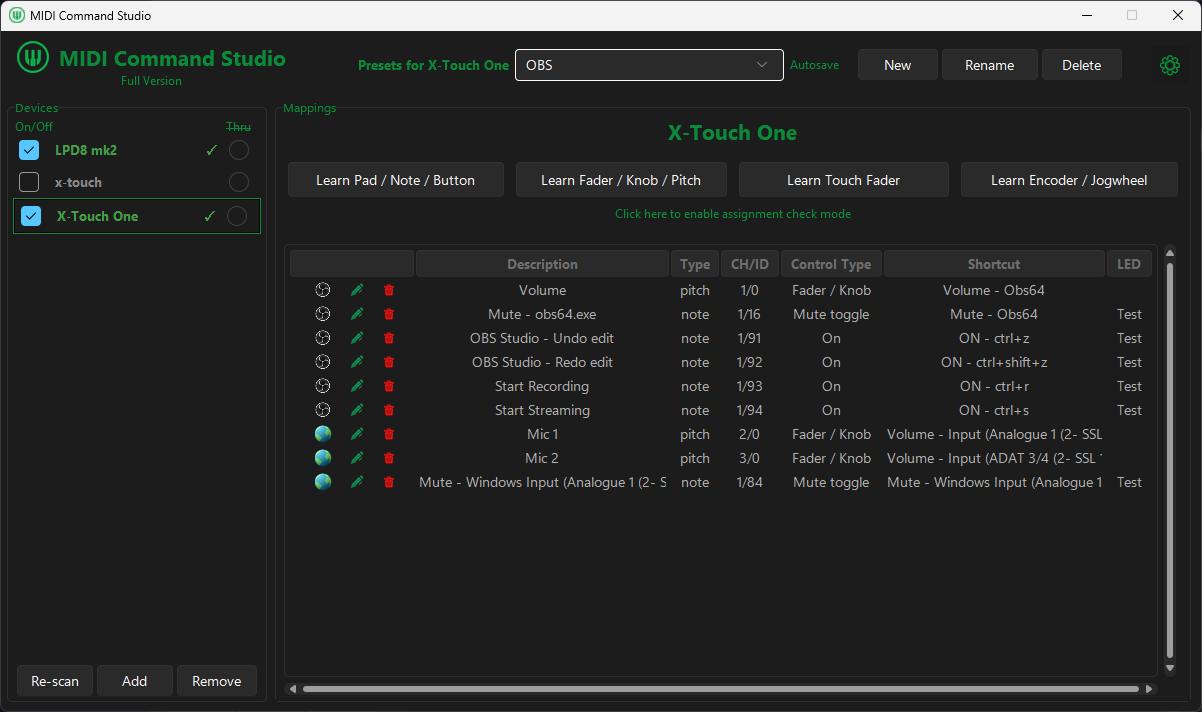Disable the LPD8 mk2 device checkbox
Screen dimensions: 1202x712
click(29, 150)
